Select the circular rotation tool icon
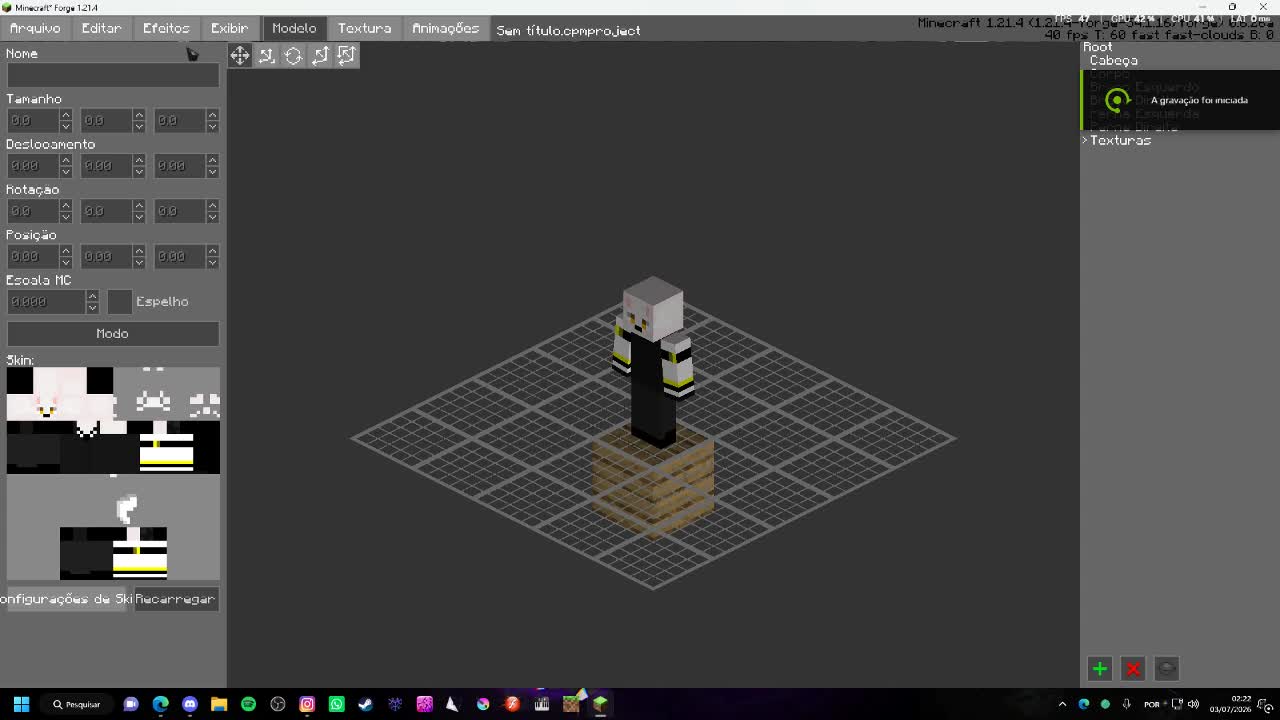 [293, 56]
